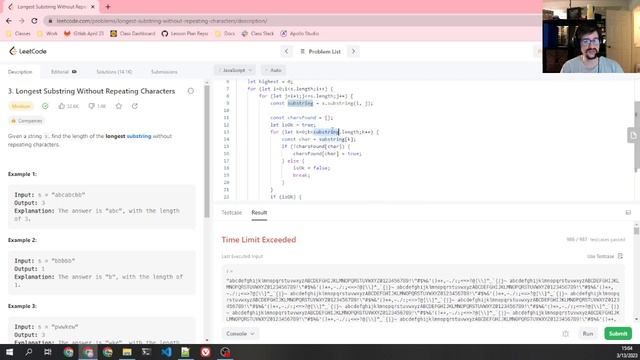Screen dimensions: 640x360
Task: Reload the page
Action: (34, 21)
